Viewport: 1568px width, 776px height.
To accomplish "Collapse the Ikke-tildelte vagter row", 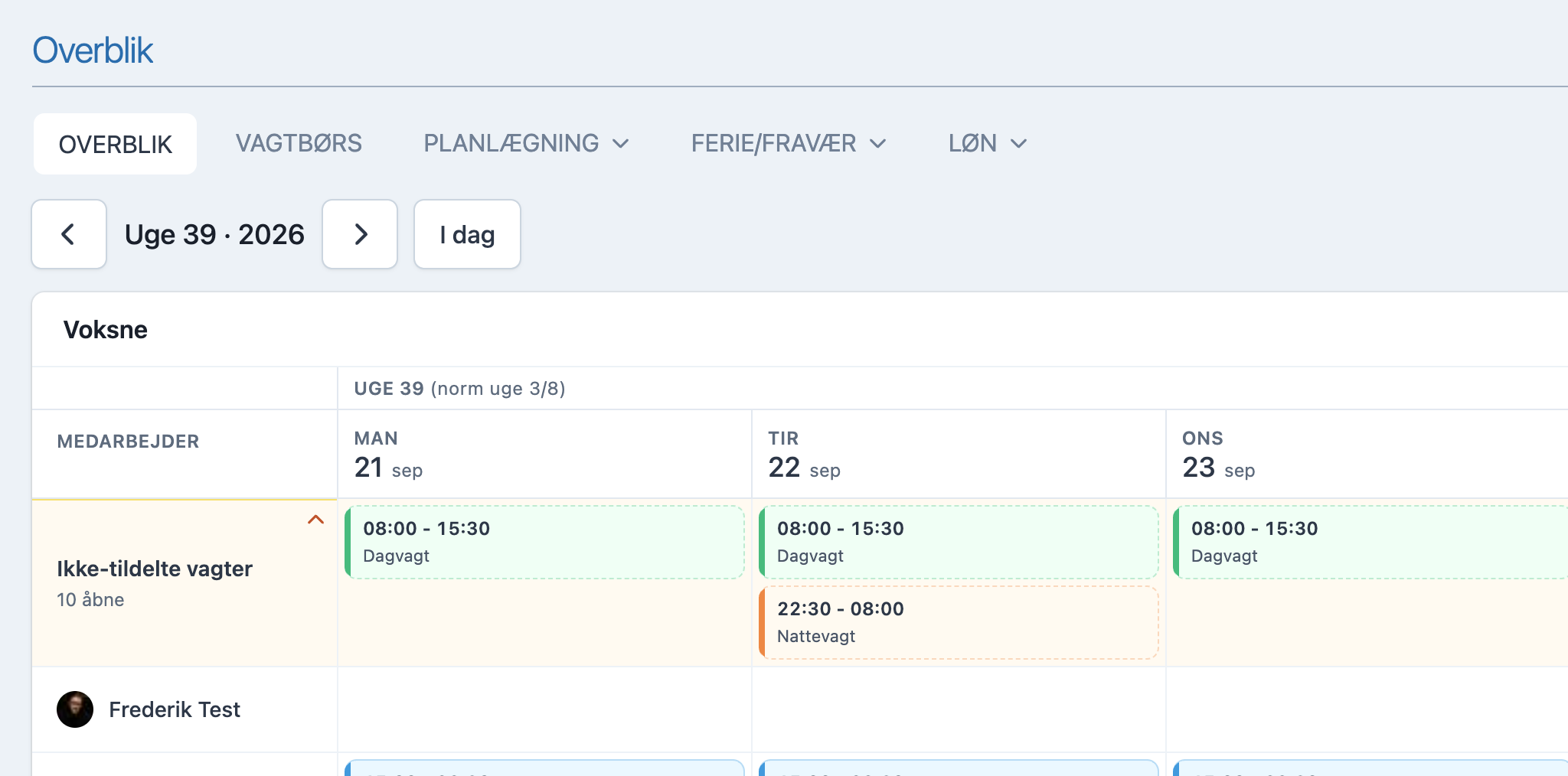I will 315,520.
